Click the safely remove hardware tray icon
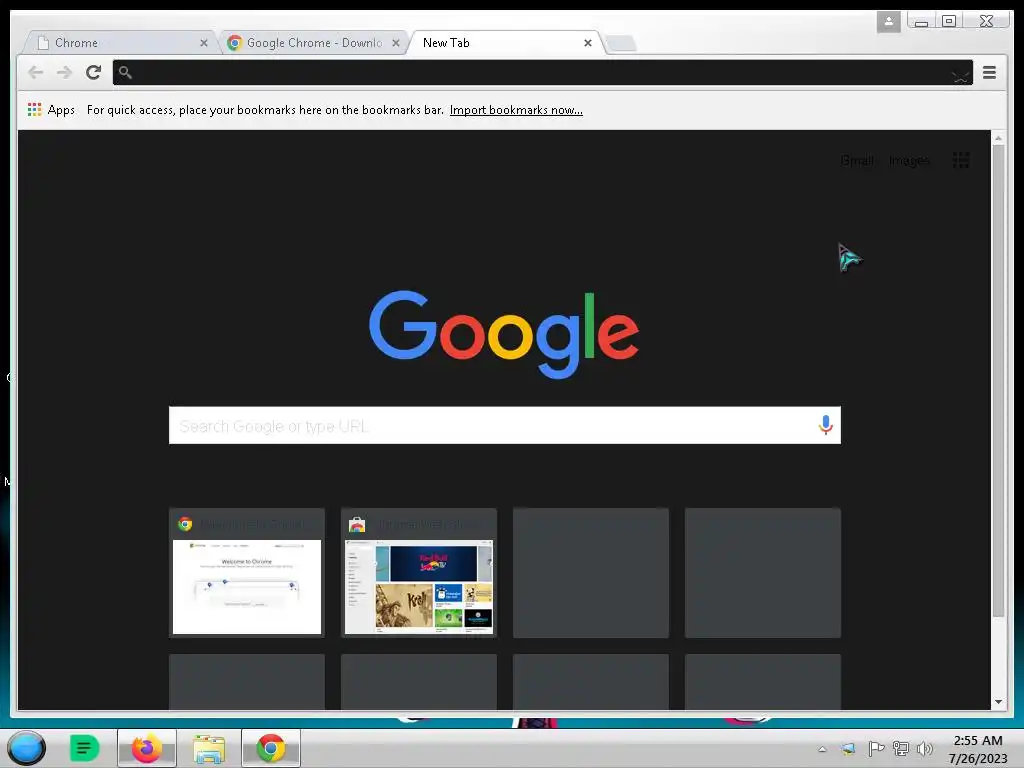 (x=848, y=748)
